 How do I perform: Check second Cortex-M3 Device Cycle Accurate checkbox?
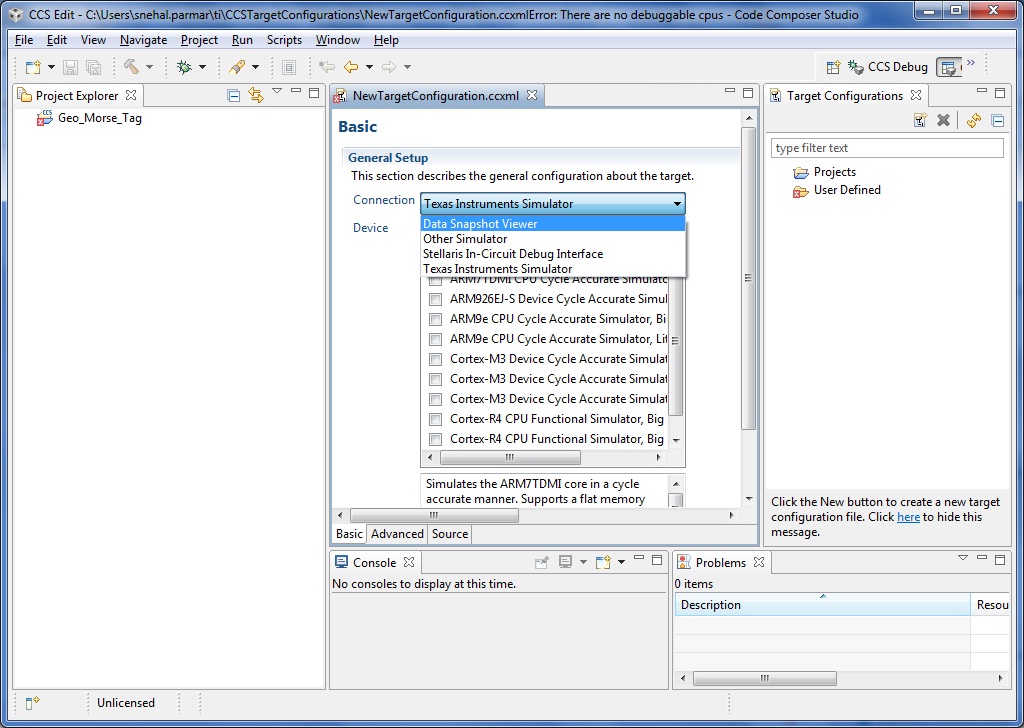[x=435, y=379]
